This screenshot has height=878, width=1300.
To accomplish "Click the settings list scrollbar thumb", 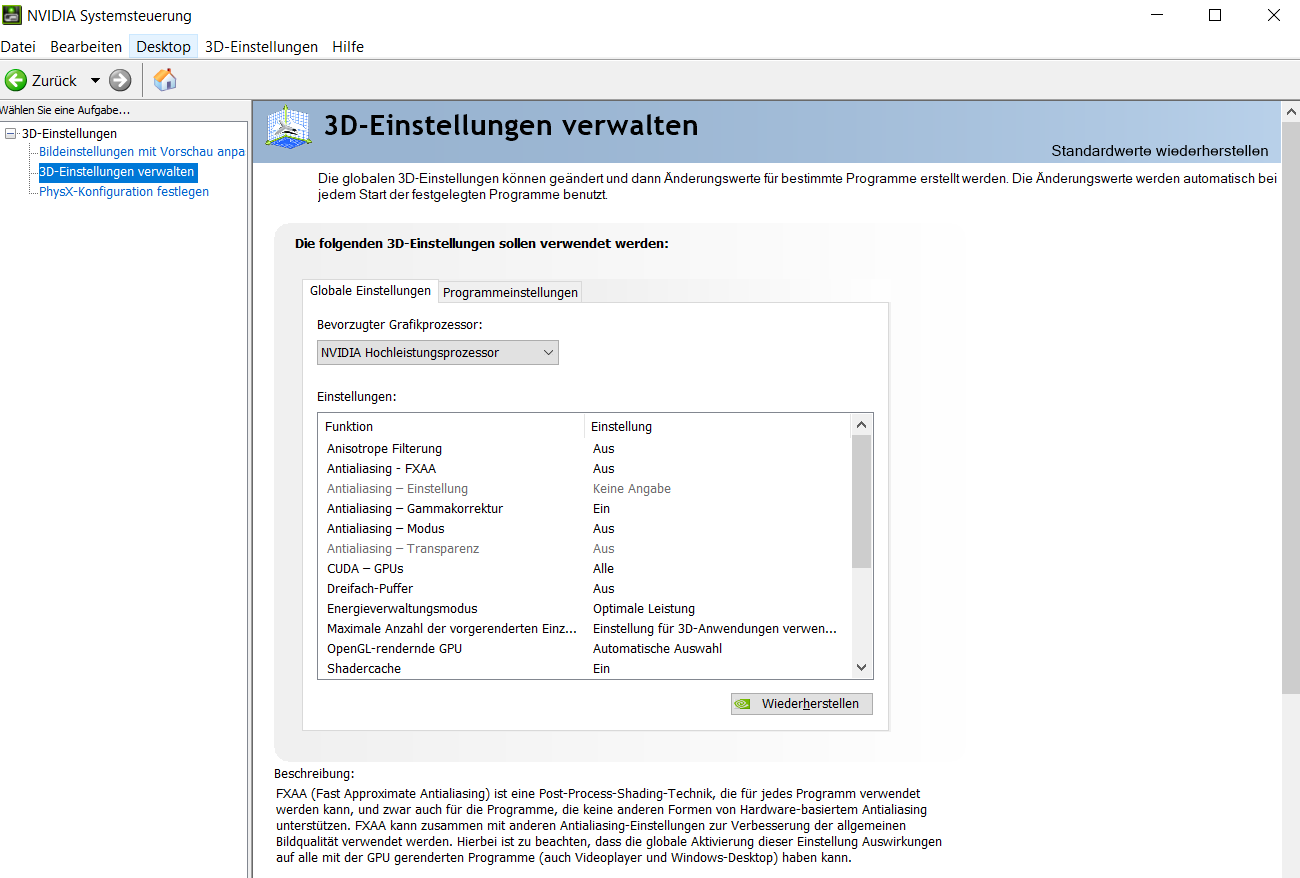I will tap(862, 502).
